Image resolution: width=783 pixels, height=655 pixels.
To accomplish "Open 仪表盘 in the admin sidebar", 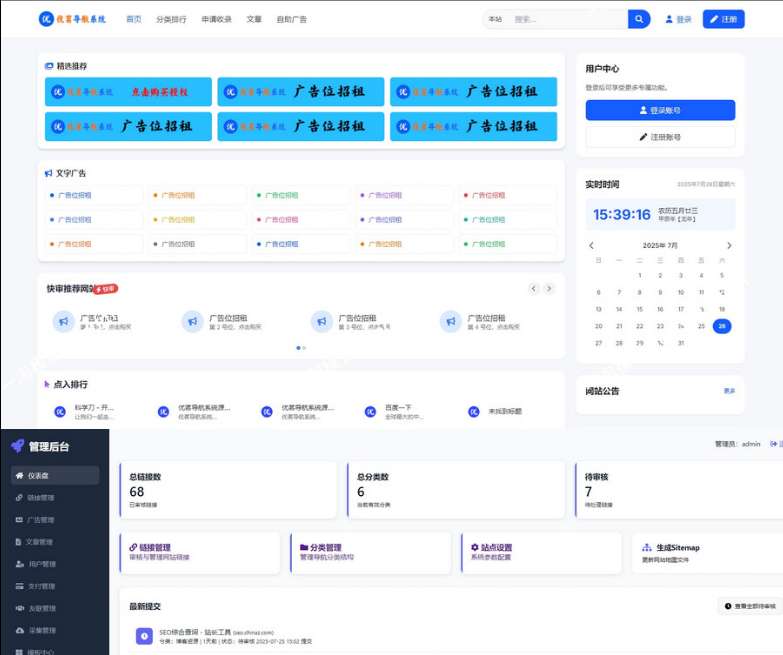I will pyautogui.click(x=55, y=475).
